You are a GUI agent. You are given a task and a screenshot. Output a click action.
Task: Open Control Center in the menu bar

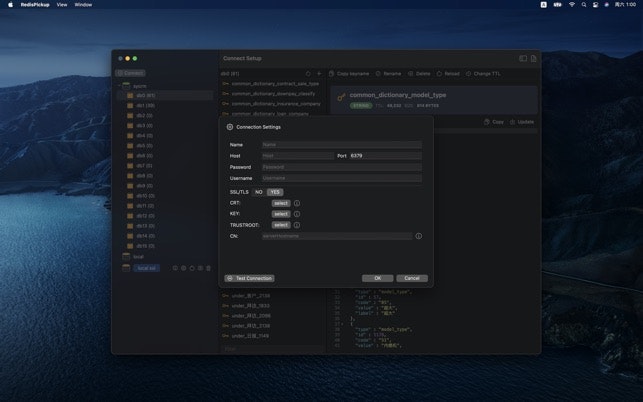595,5
